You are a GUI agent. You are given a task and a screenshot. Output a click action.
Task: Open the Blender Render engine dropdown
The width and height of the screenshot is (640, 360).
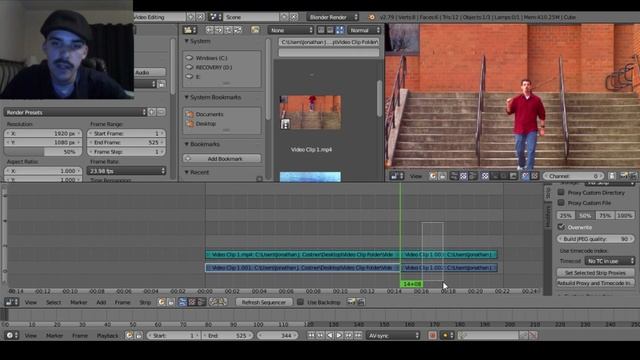333,17
